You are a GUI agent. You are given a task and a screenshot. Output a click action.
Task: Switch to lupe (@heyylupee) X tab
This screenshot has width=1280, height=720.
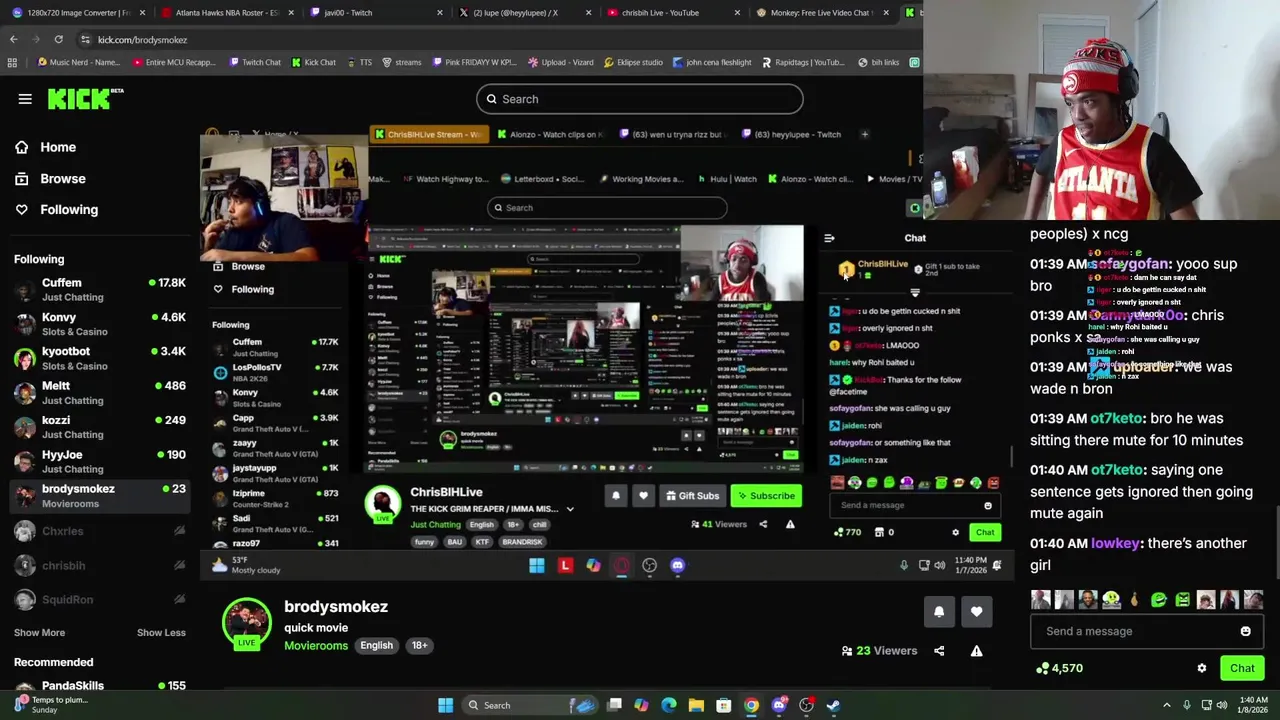pos(522,13)
